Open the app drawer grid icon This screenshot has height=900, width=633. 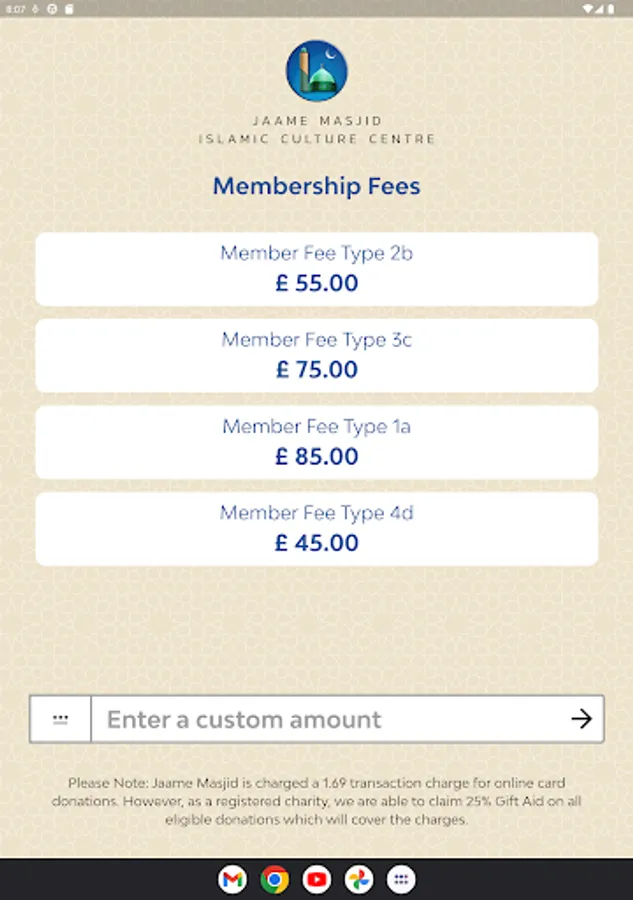[x=401, y=879]
